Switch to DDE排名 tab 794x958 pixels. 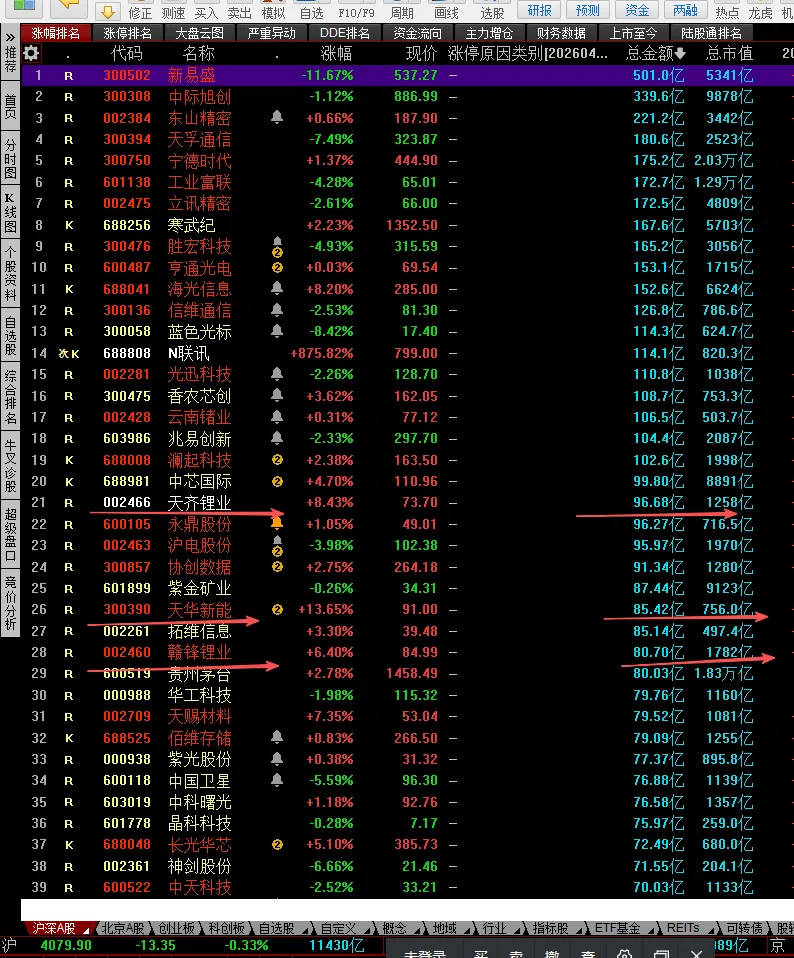(344, 34)
